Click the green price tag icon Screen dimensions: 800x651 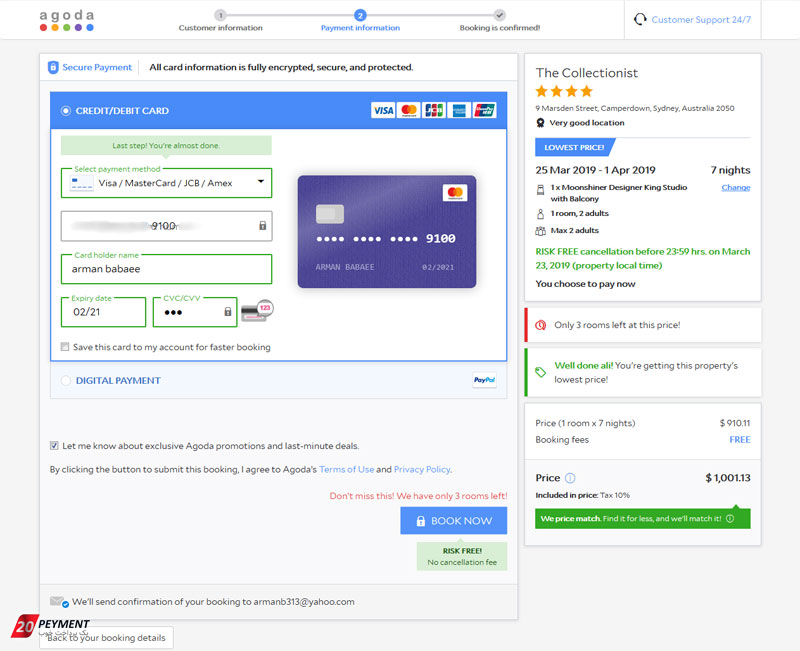[x=540, y=372]
